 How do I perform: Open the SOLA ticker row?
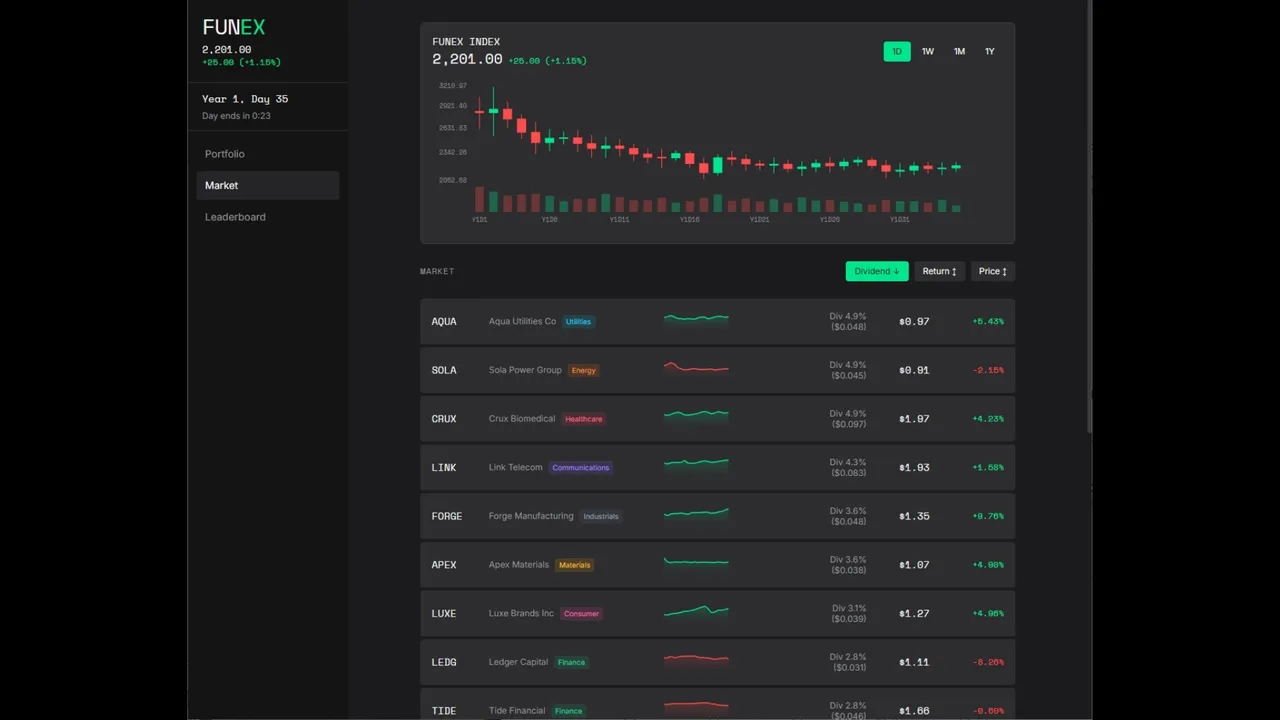(717, 370)
